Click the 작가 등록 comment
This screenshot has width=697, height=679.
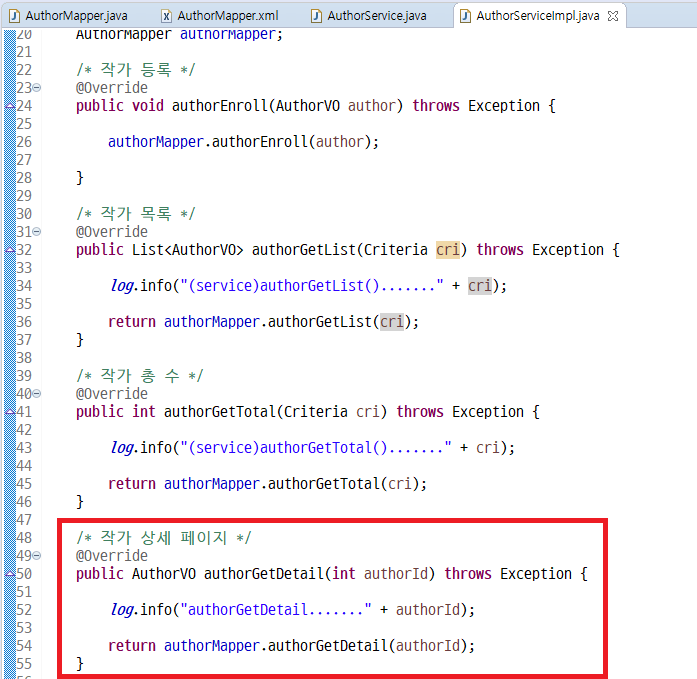[x=136, y=70]
